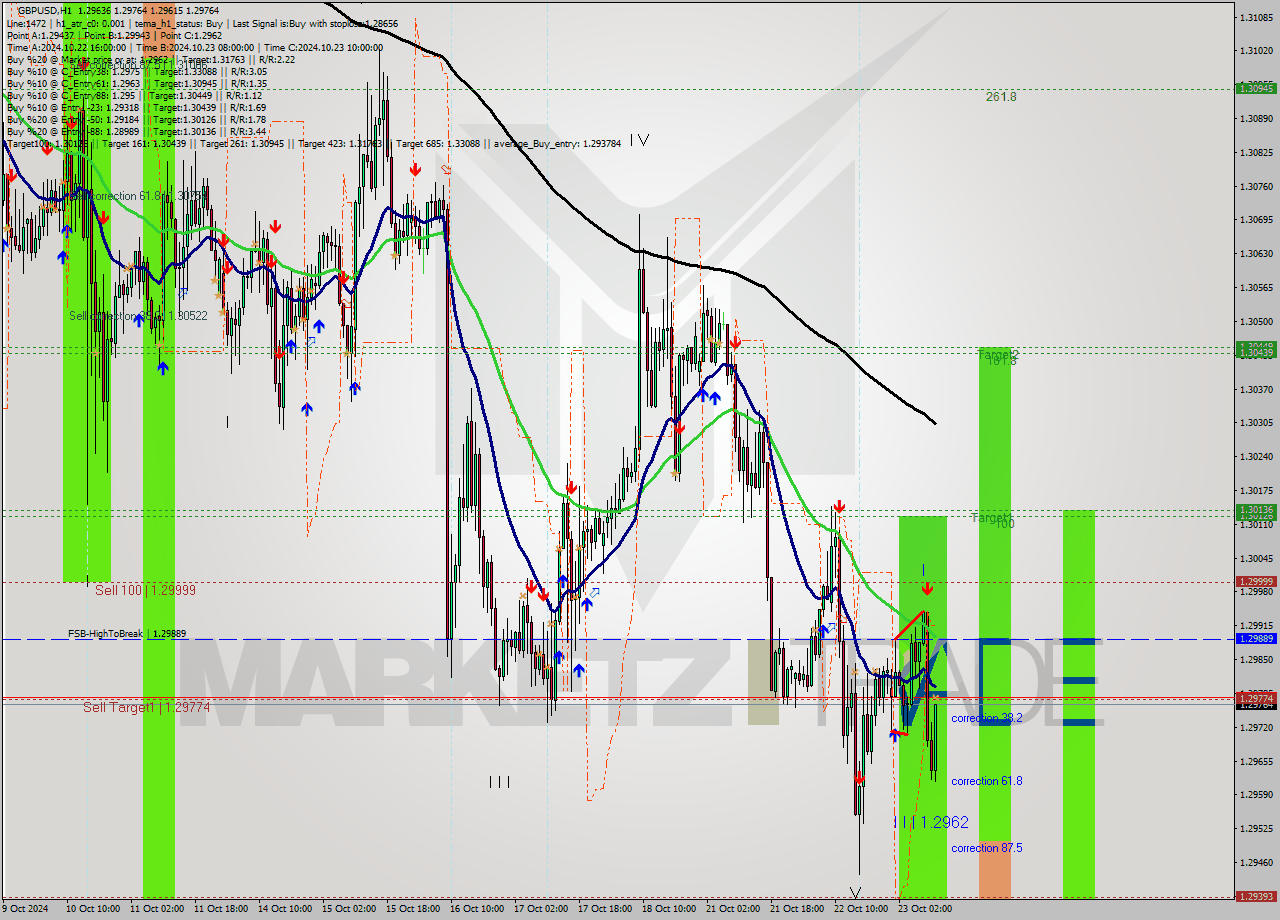Click the red down arrow at the 22 Oct low

pos(859,777)
